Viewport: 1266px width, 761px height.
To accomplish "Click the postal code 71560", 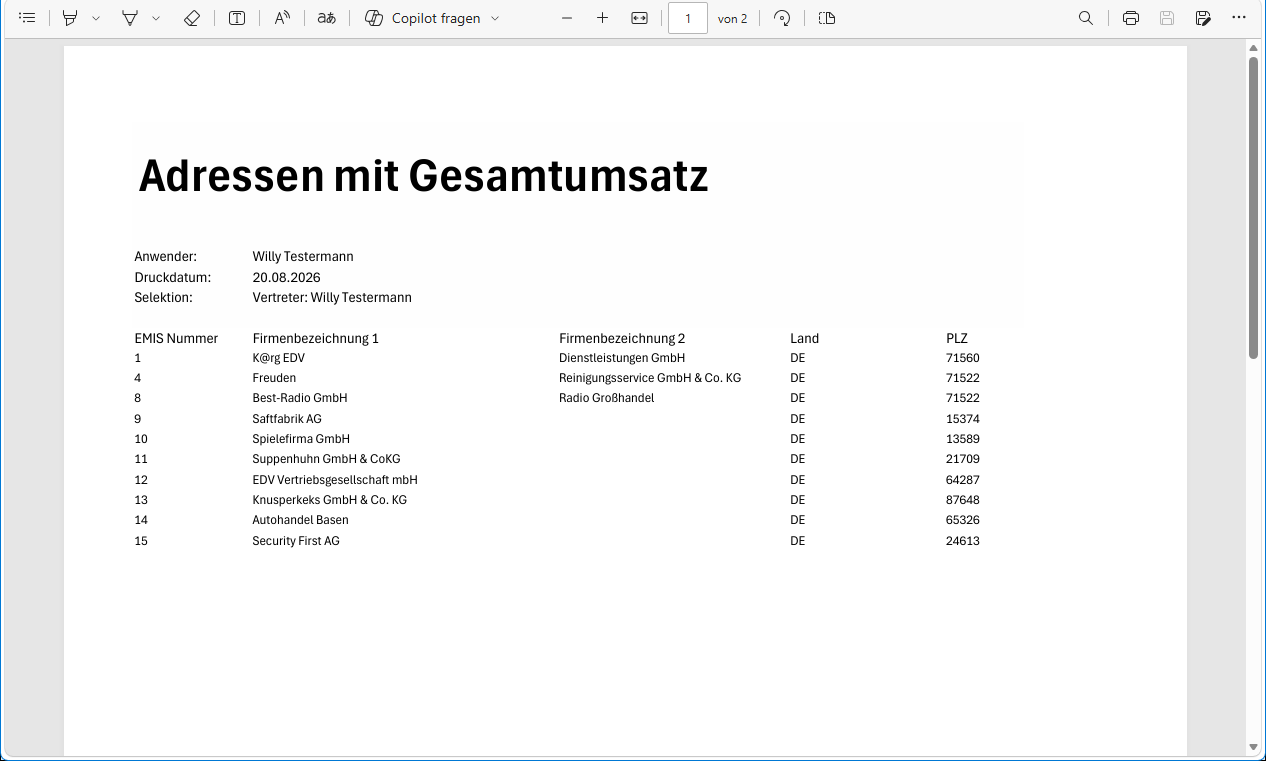I will [x=963, y=358].
